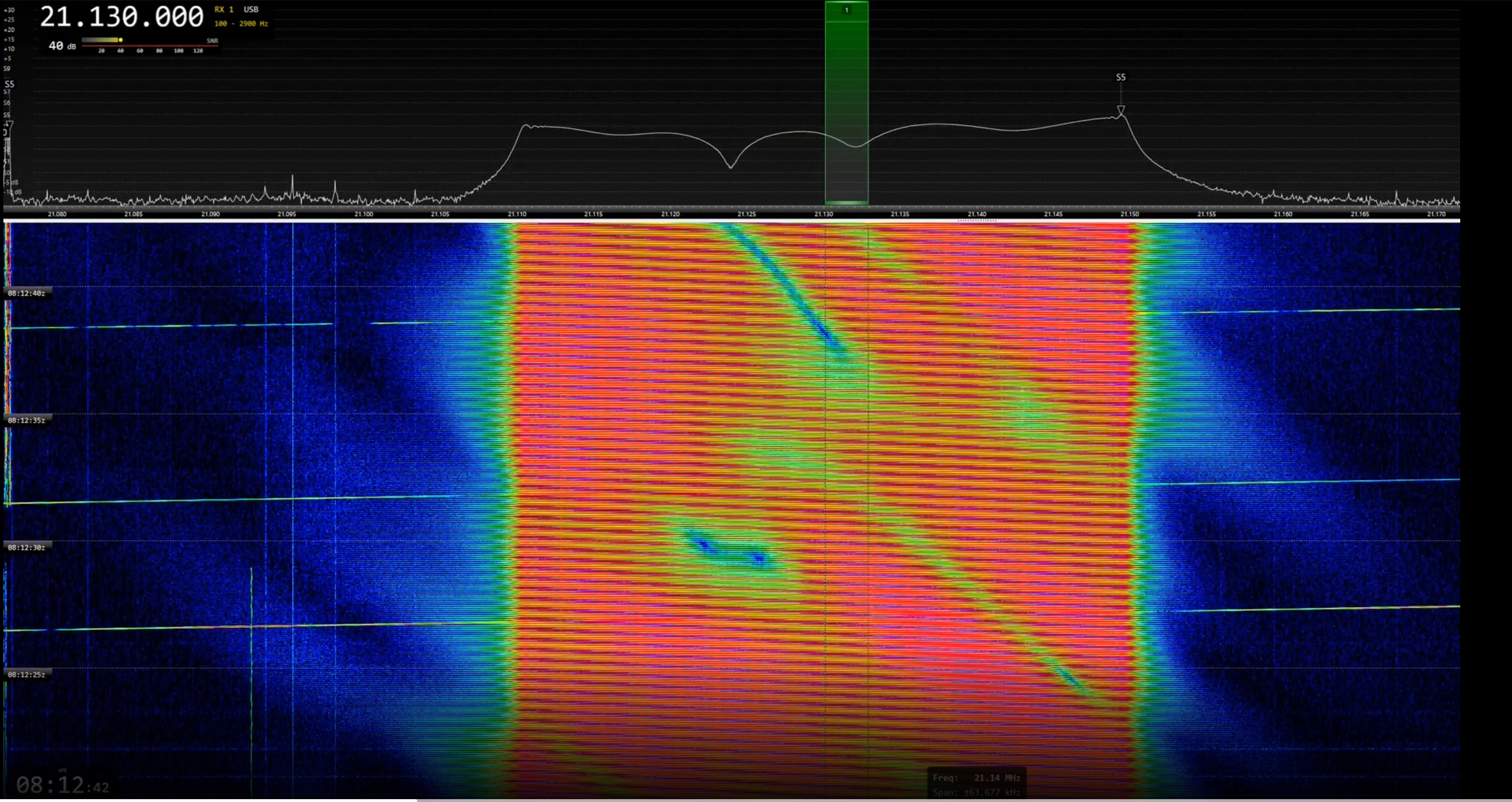Viewport: 1512px width, 802px height.
Task: Click the 100 - 2900 Hz filter bandwidth
Action: click(x=241, y=23)
